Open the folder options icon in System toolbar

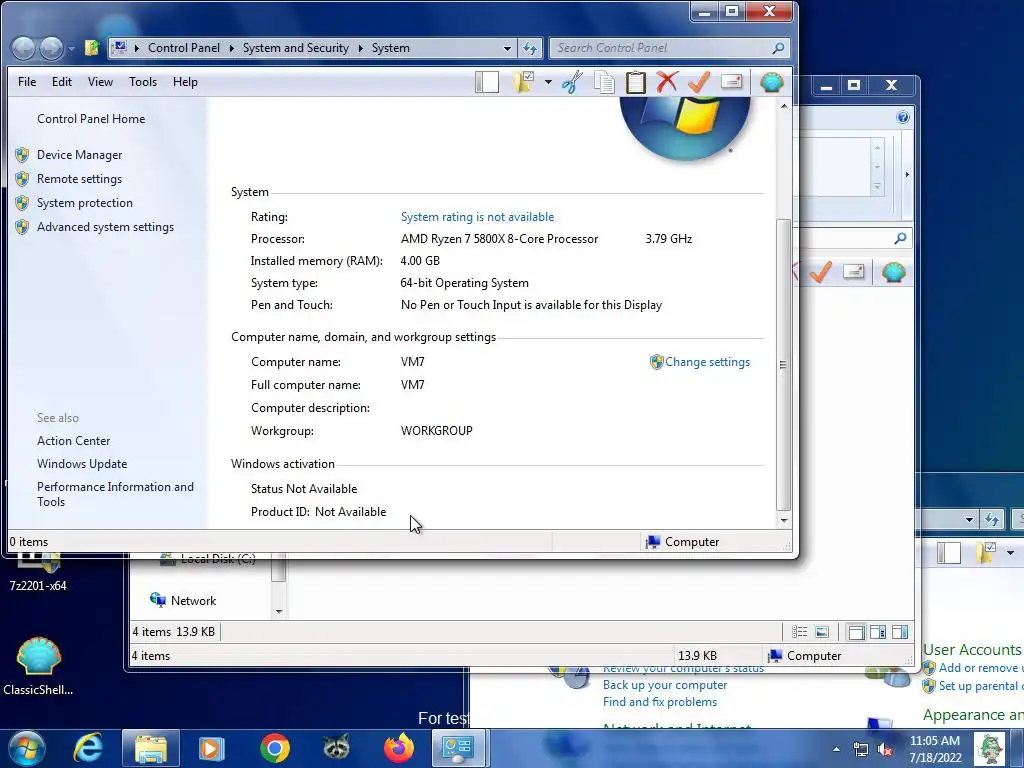524,82
